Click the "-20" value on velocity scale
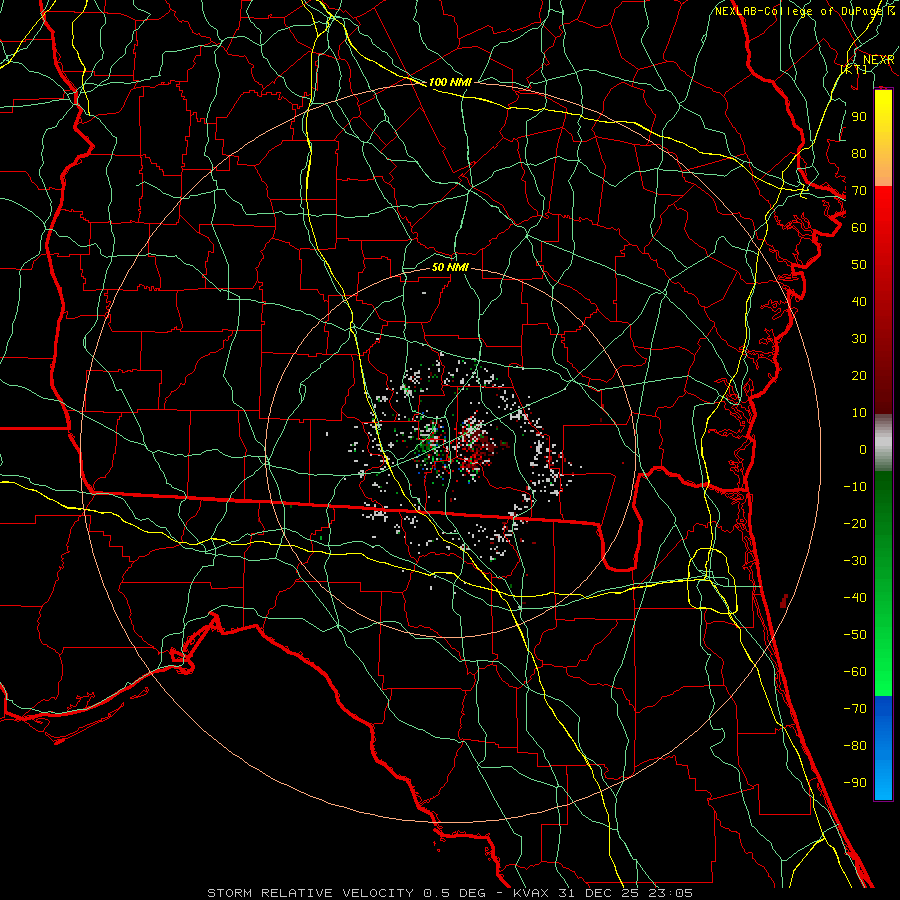This screenshot has width=900, height=900. click(855, 524)
